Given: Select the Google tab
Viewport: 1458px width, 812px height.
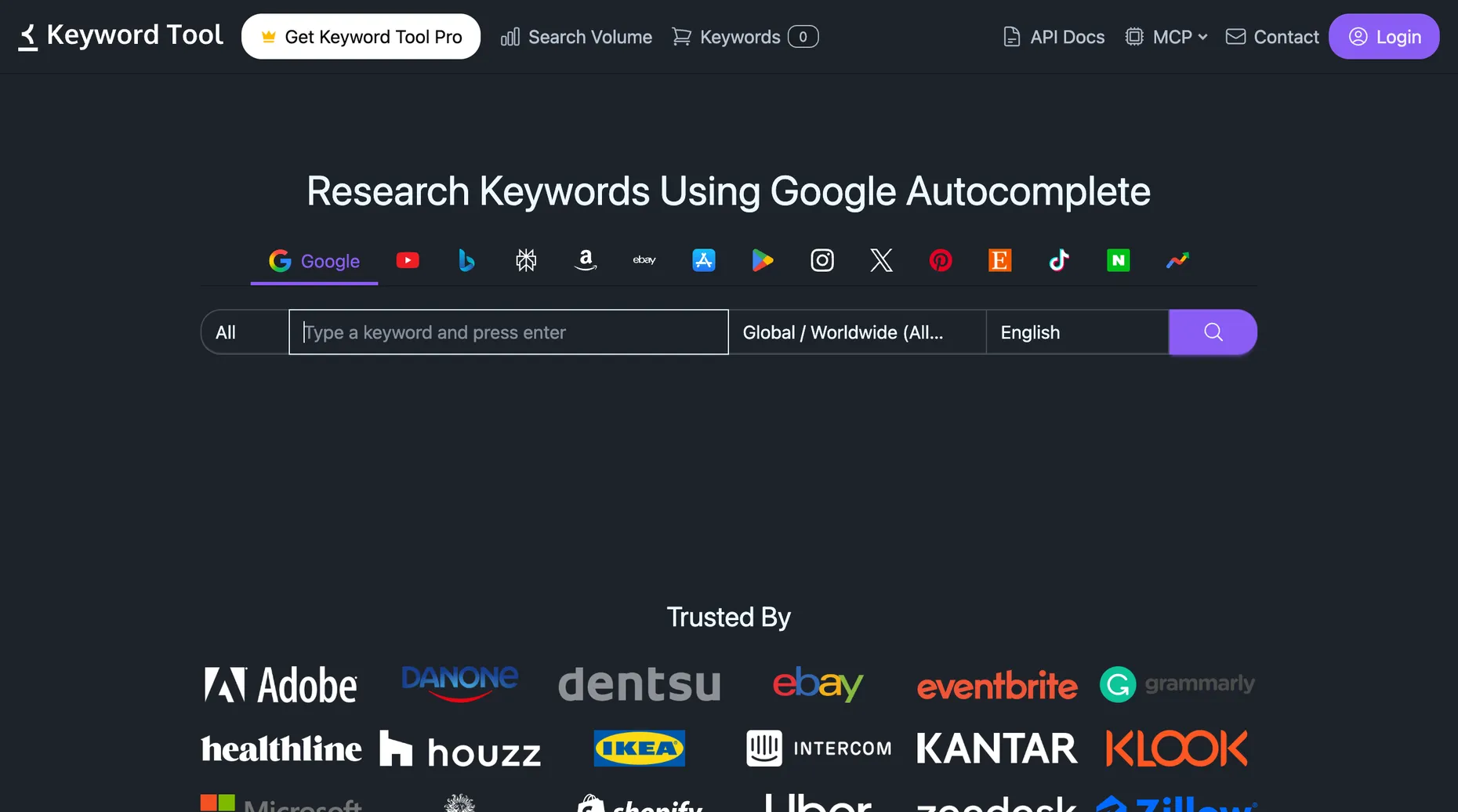Looking at the screenshot, I should (x=314, y=261).
